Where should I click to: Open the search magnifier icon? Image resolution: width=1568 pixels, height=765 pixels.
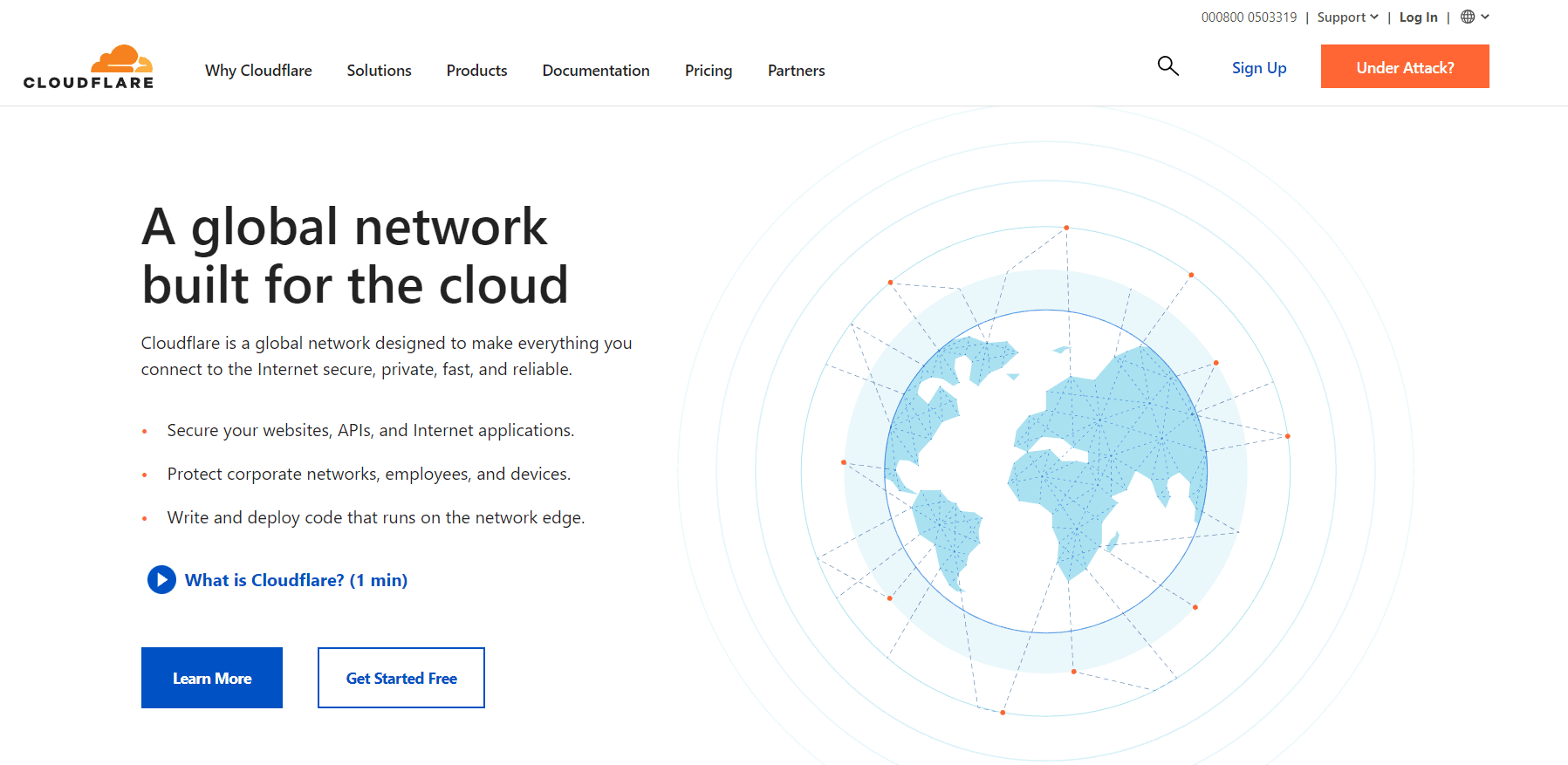click(1167, 66)
